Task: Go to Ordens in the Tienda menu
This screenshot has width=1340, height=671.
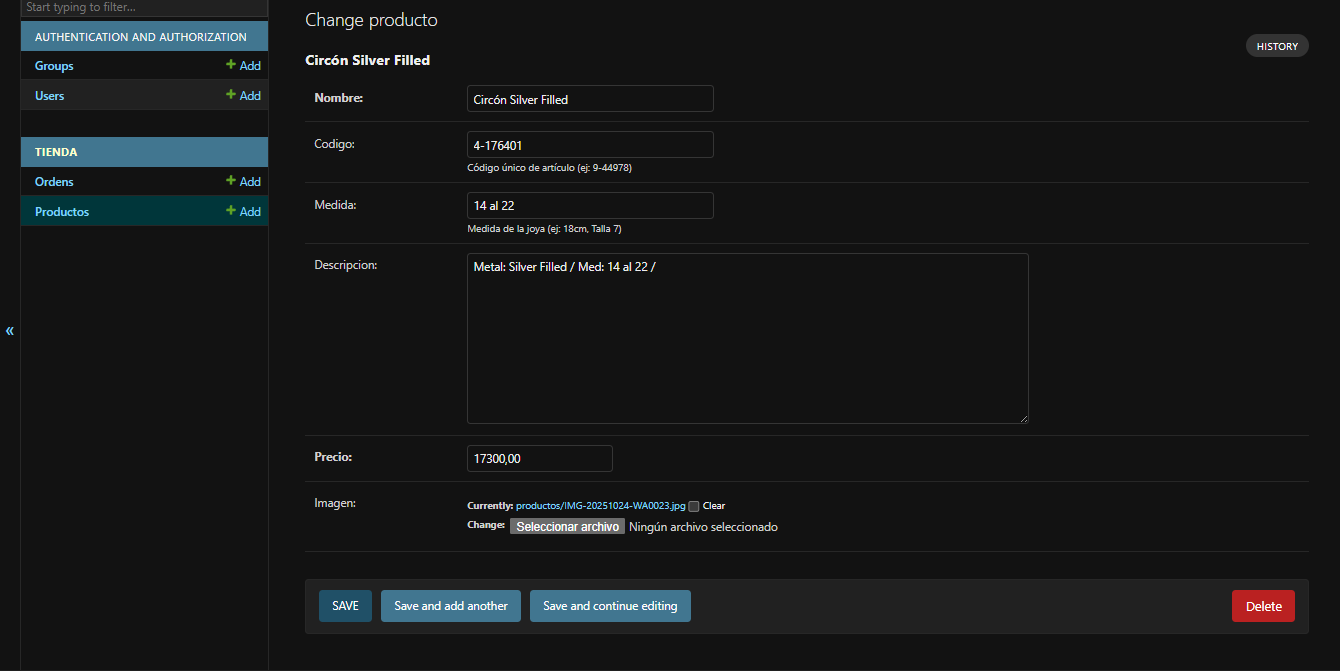Action: click(x=54, y=182)
